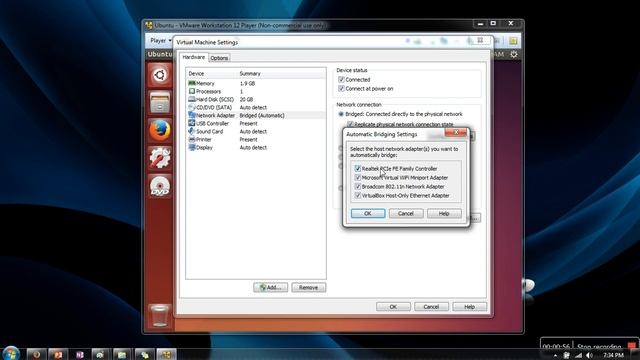Select the Sound Card device row
Image resolution: width=640 pixels, height=360 pixels.
coord(256,131)
